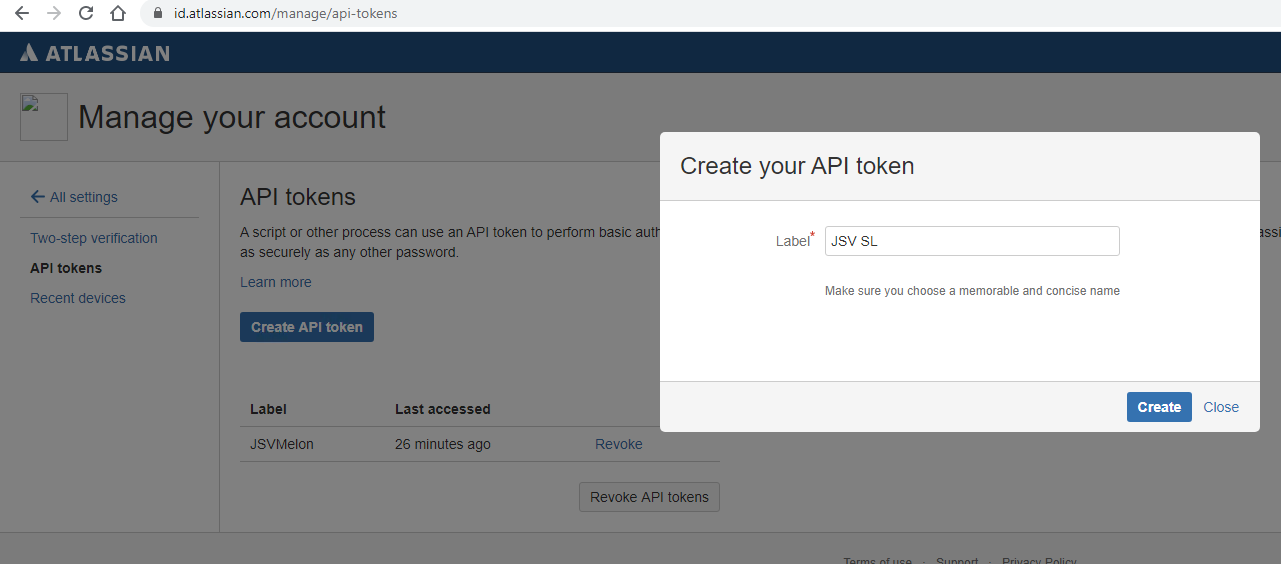Screen dimensions: 1281x564
Task: Open the browser home page
Action: pos(118,14)
